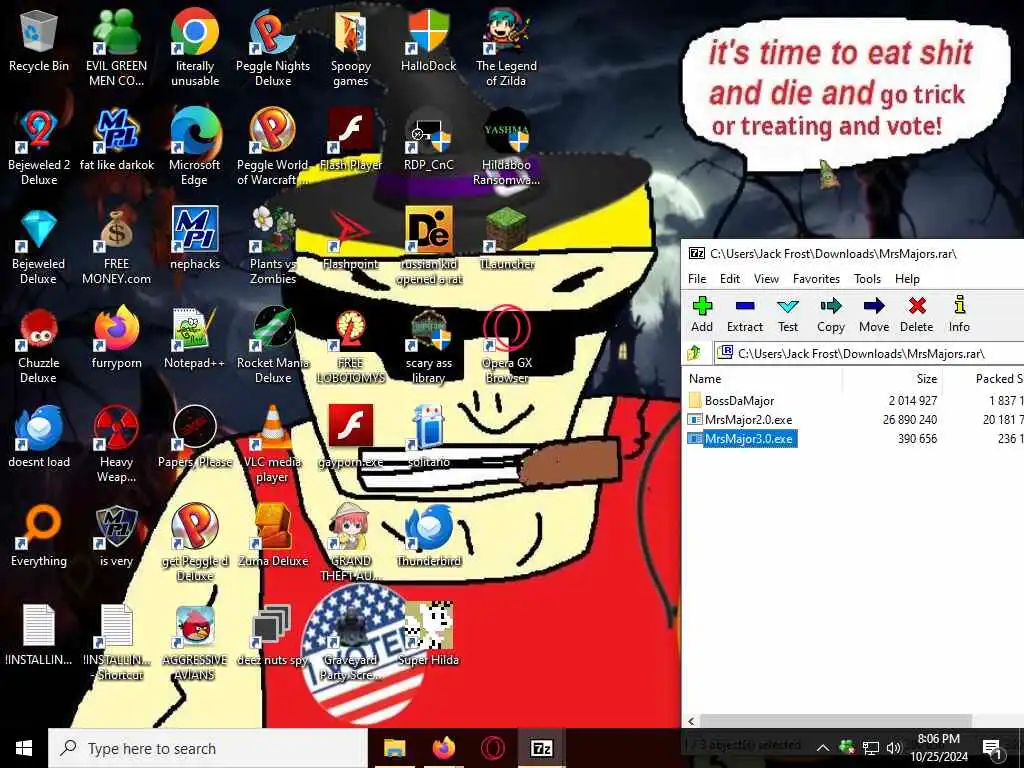Select the Bejeweled 2 Deluxe icon
This screenshot has height=768, width=1024.
(39, 148)
